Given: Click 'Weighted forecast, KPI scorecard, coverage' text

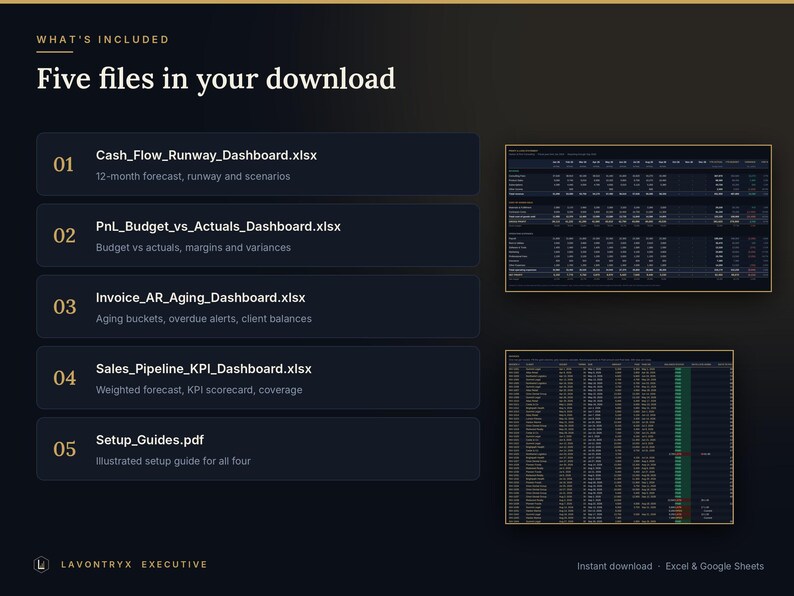Looking at the screenshot, I should 199,390.
